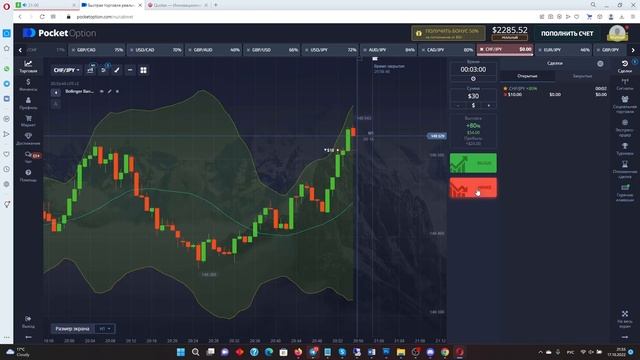The height and width of the screenshot is (360, 640).
Task: Switch to the GBP/AUD asset tab
Action: point(213,50)
